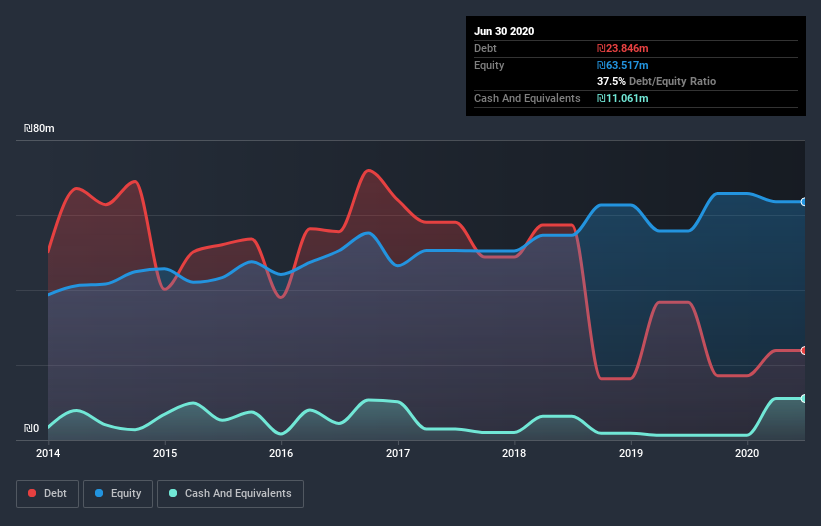Click the Debt row label in tooltip
This screenshot has width=821, height=526.
coord(485,49)
